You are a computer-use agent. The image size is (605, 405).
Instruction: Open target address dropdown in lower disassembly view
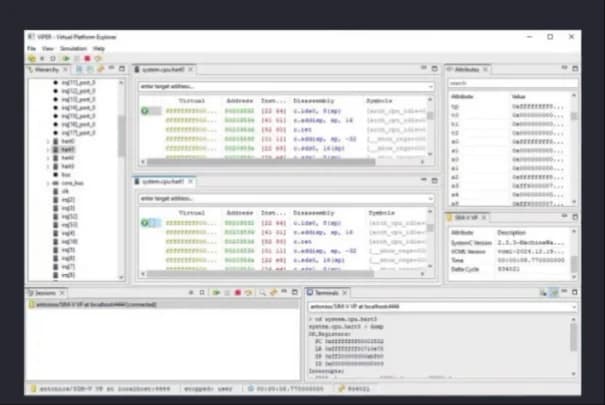click(x=430, y=199)
